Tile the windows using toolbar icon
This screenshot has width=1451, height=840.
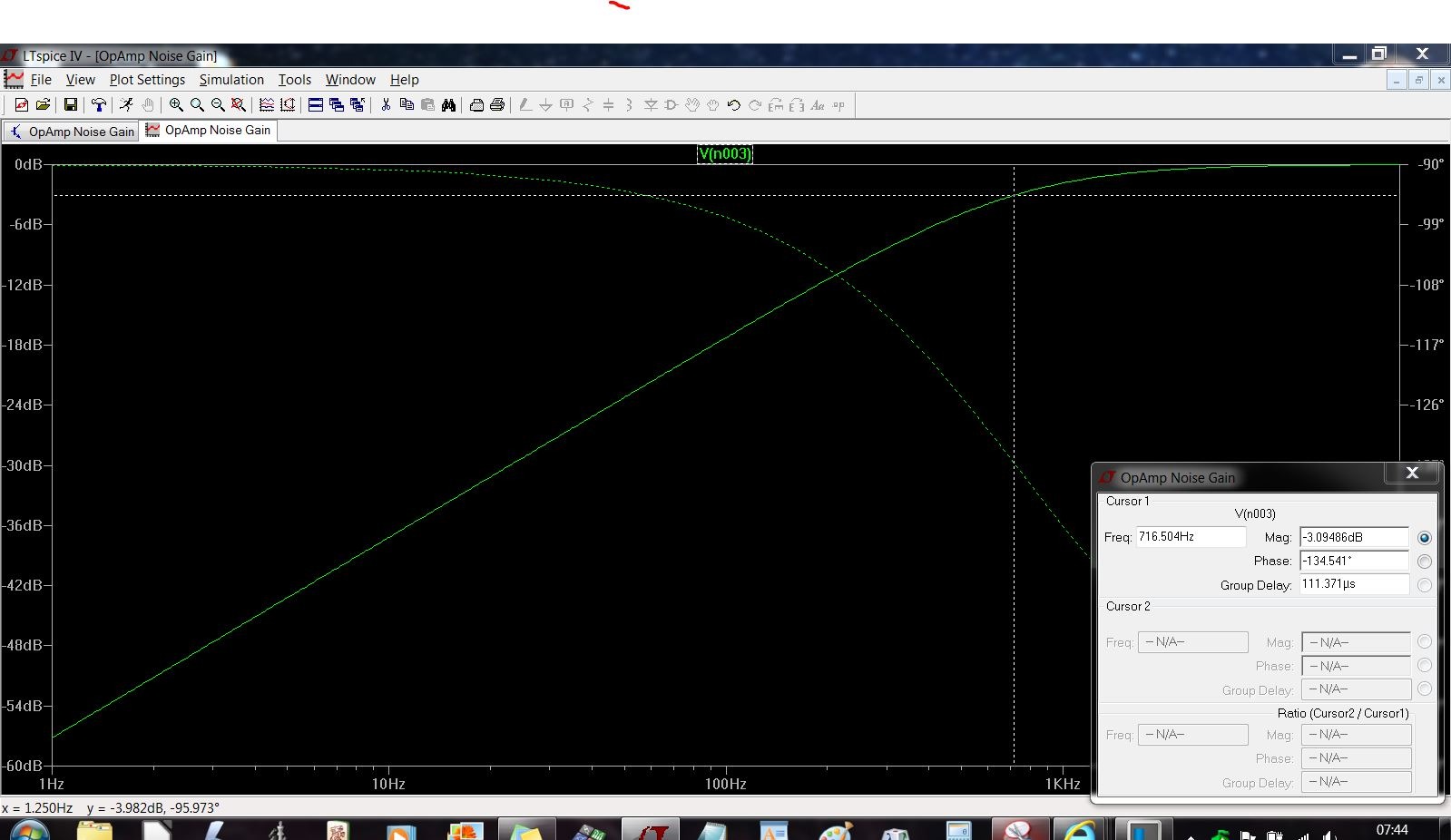click(316, 105)
